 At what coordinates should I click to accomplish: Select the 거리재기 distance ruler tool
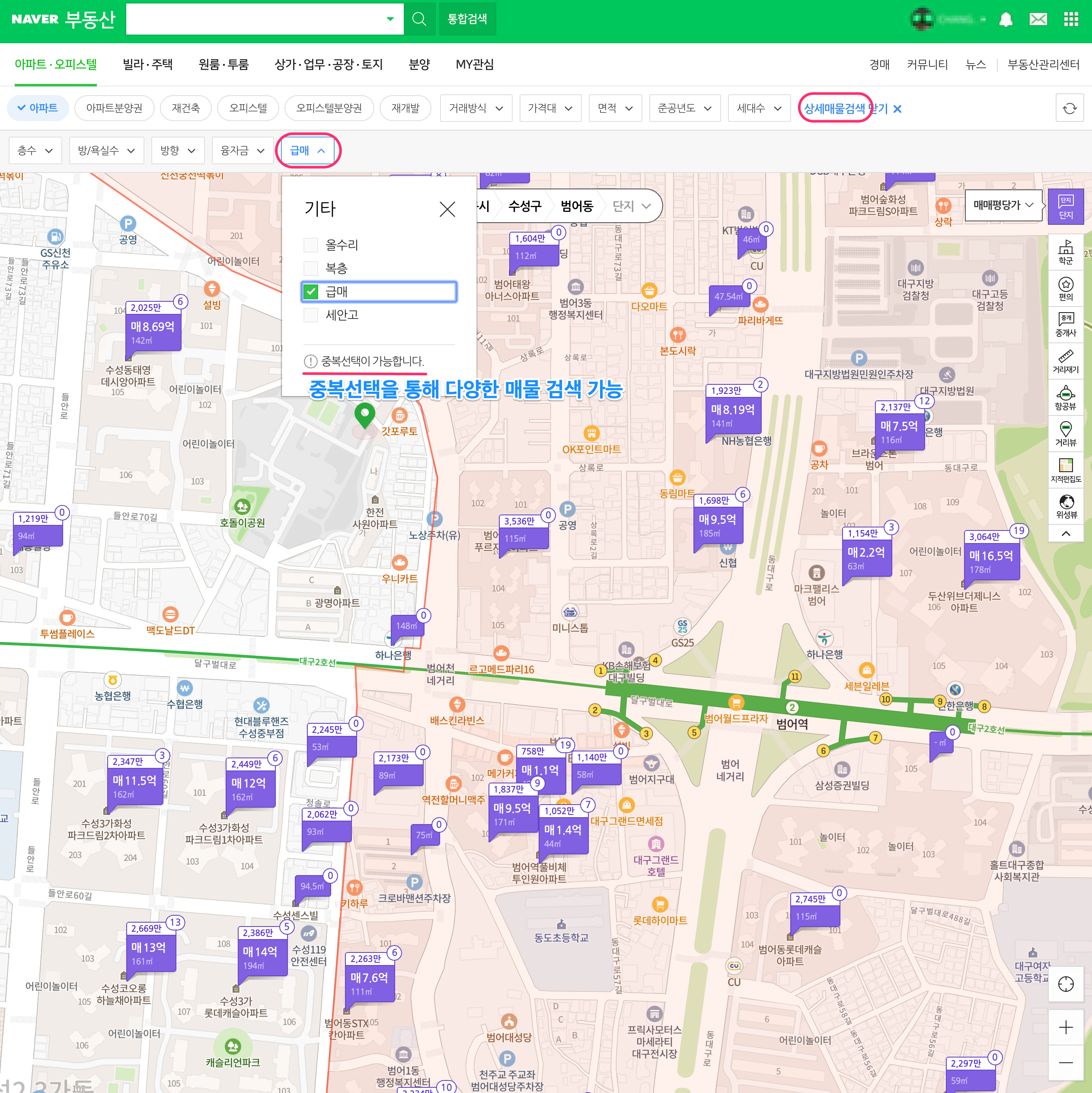click(1065, 361)
